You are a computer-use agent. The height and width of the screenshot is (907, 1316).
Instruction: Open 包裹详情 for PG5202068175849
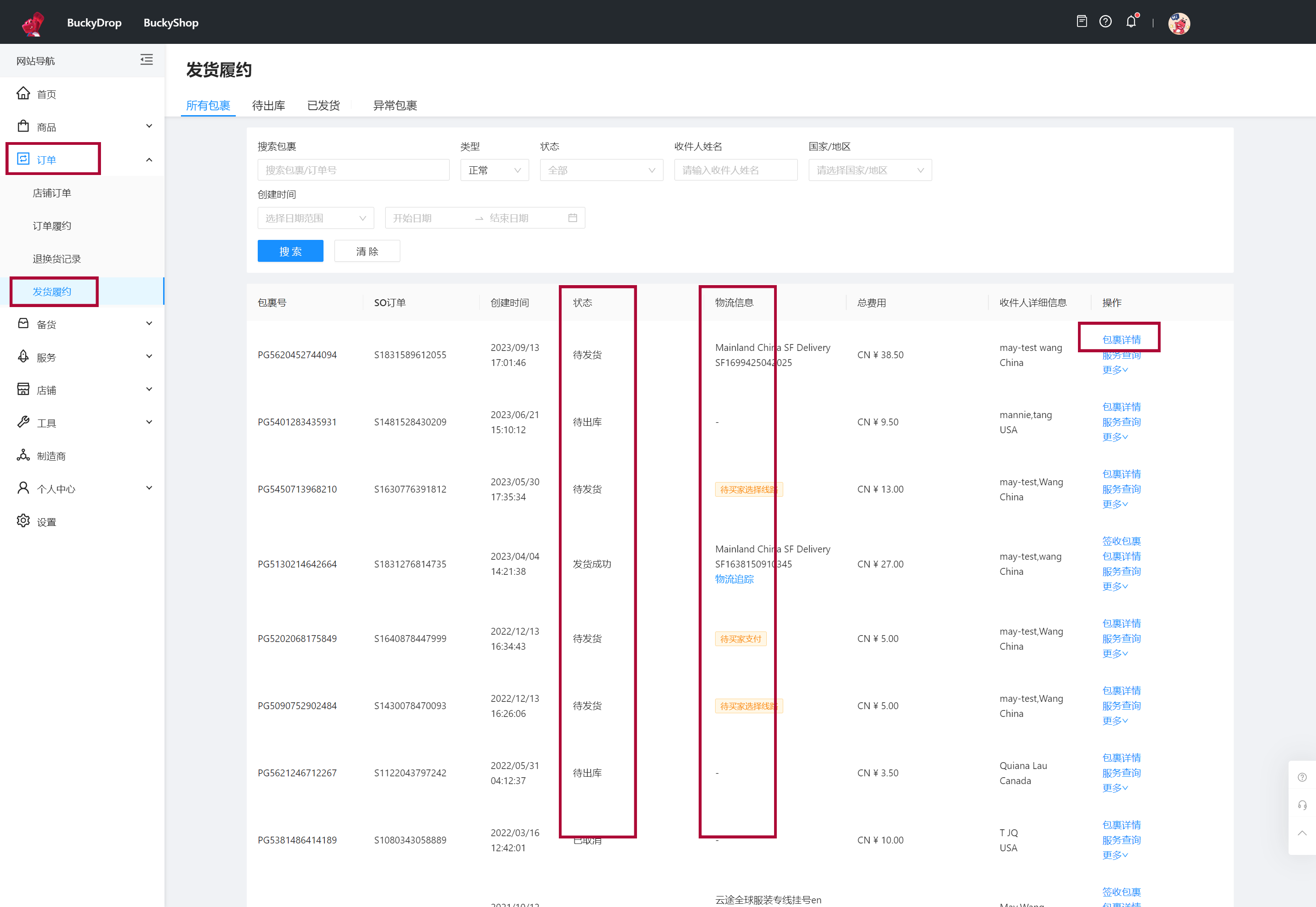tap(1121, 623)
